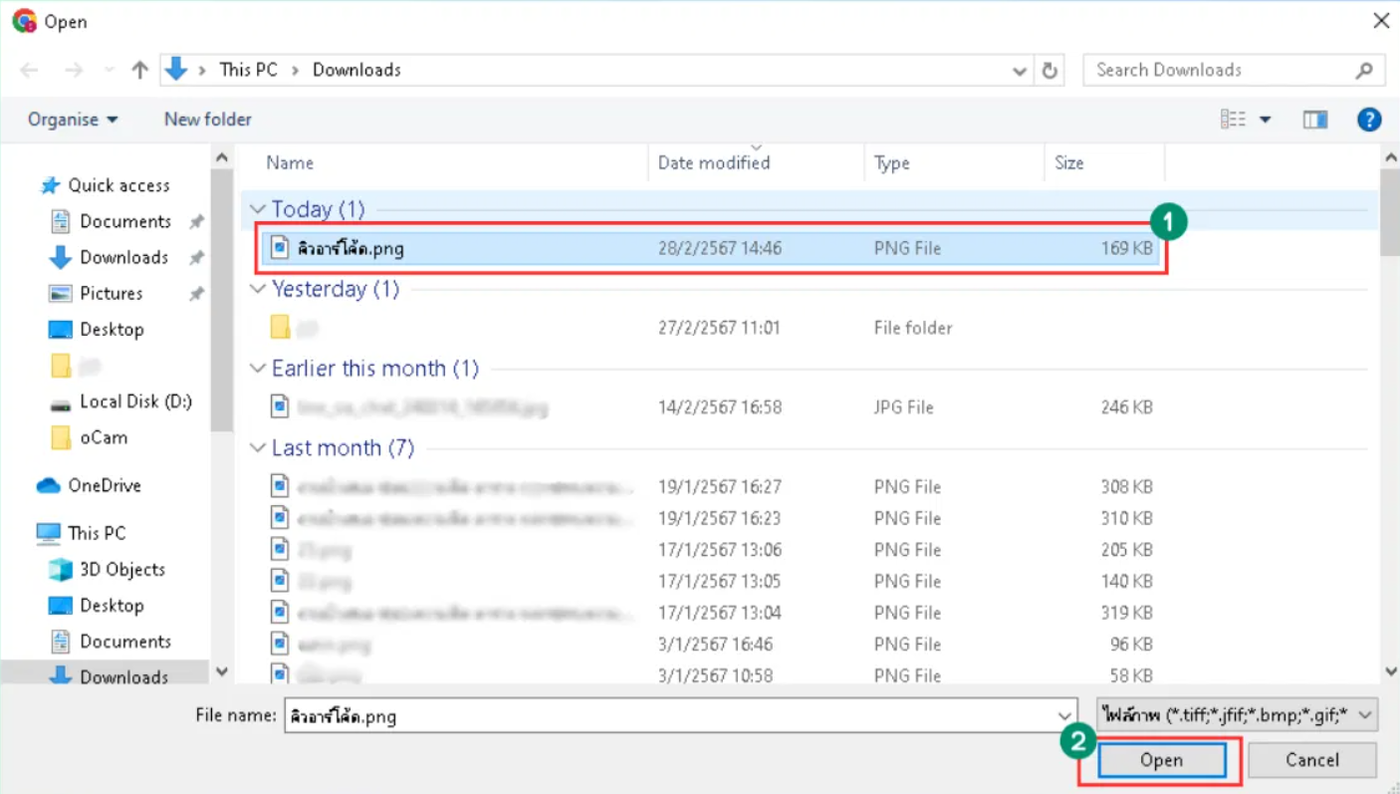Open Desktop under This PC

[97, 605]
